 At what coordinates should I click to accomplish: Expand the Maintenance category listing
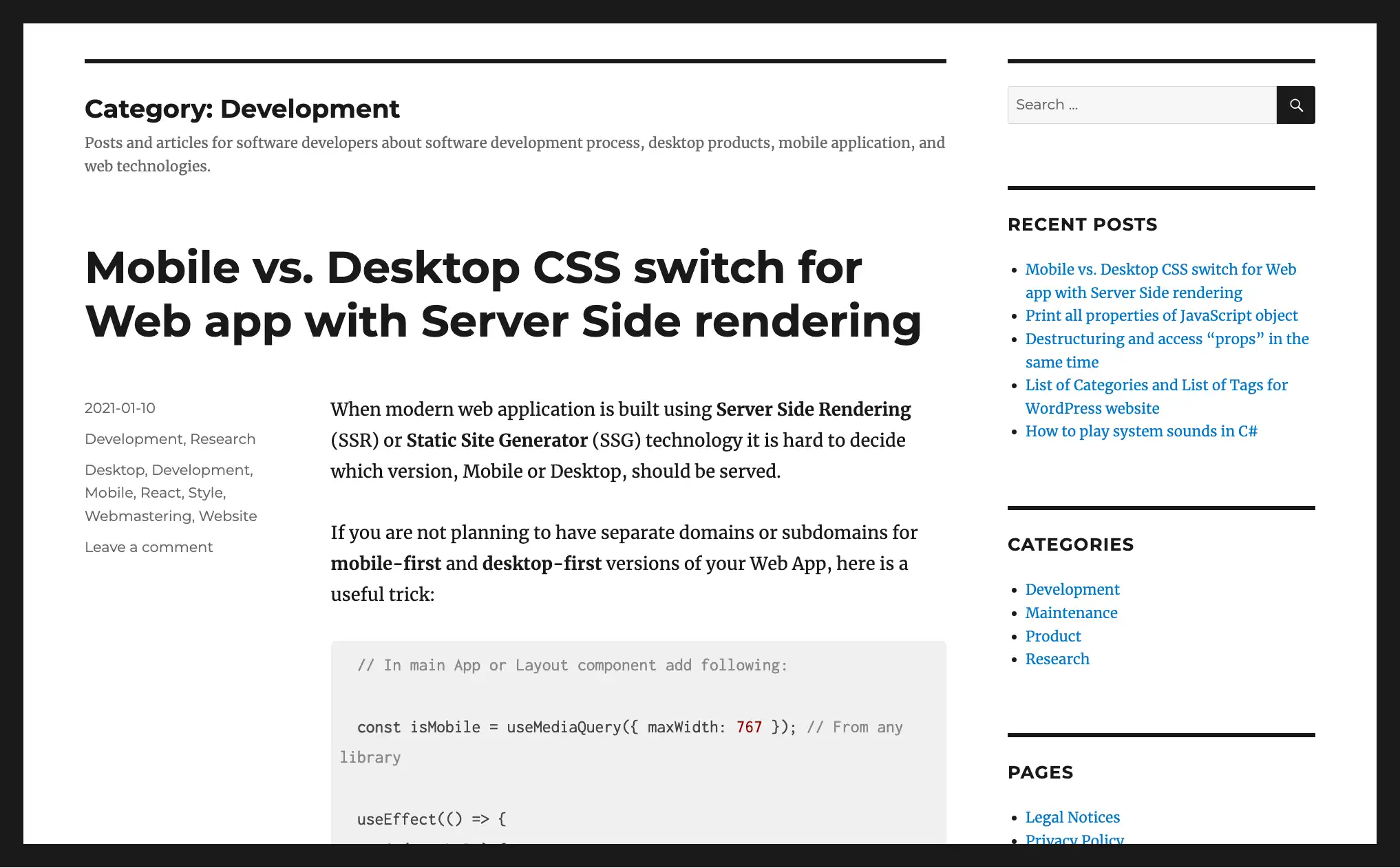pyautogui.click(x=1072, y=612)
